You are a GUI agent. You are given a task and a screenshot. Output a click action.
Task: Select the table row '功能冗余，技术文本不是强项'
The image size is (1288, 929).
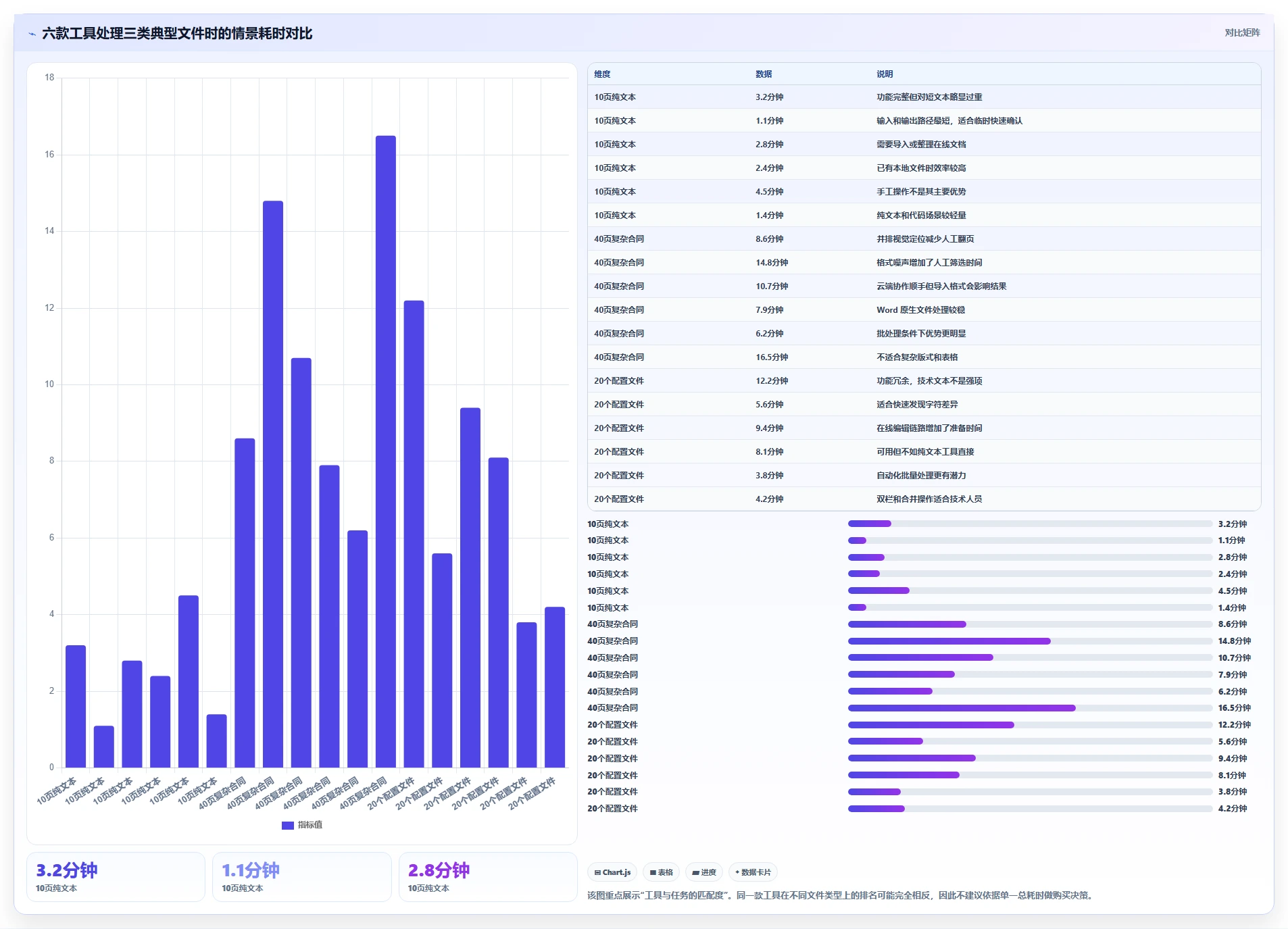click(924, 381)
